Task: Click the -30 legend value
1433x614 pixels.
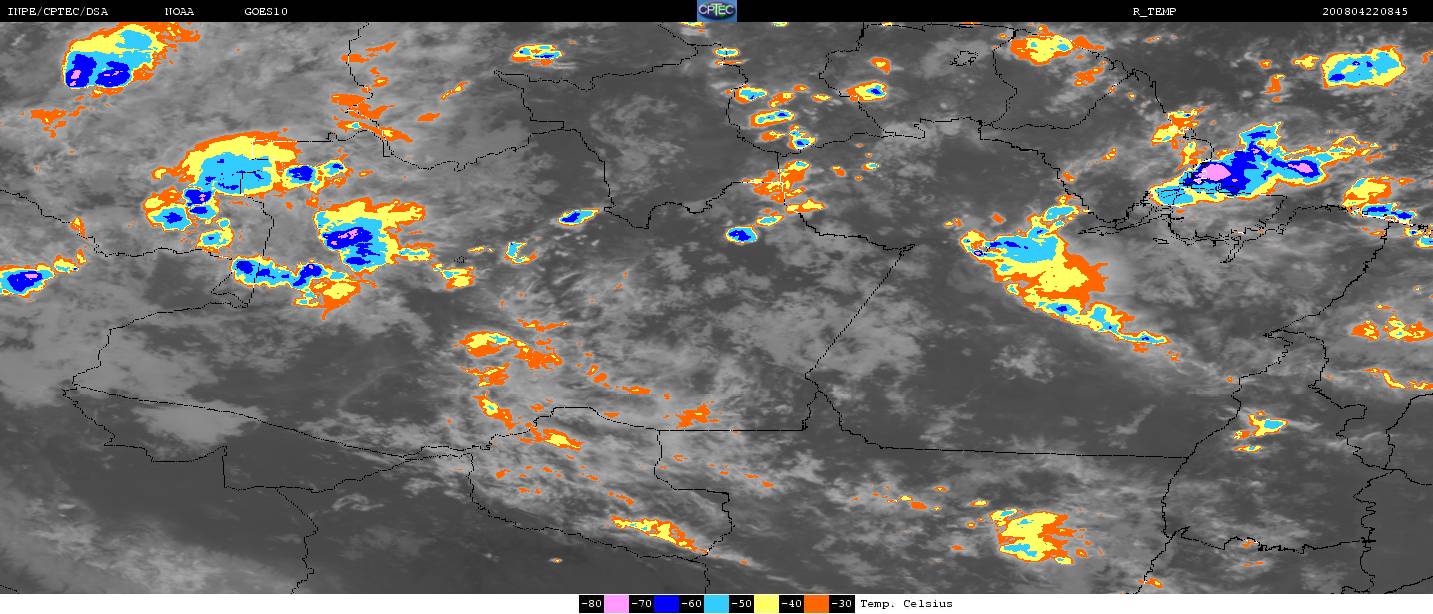Action: point(842,604)
